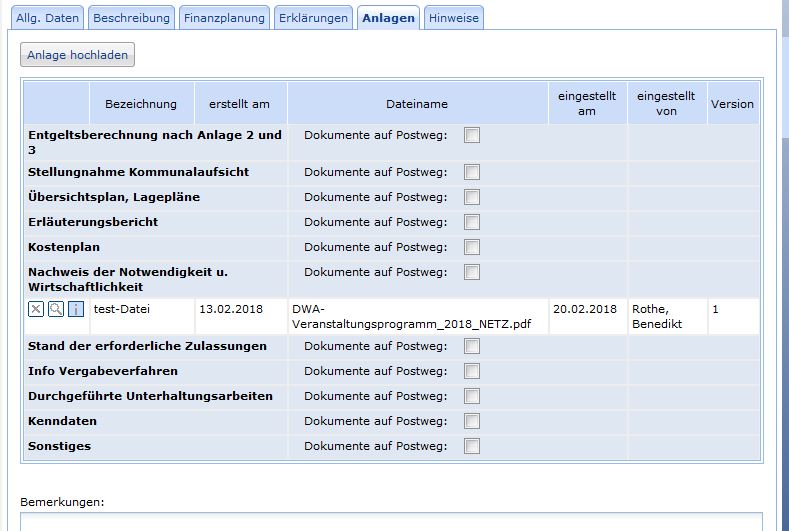Click the eingestellt von column header
Image resolution: width=789 pixels, height=531 pixels.
tap(666, 104)
